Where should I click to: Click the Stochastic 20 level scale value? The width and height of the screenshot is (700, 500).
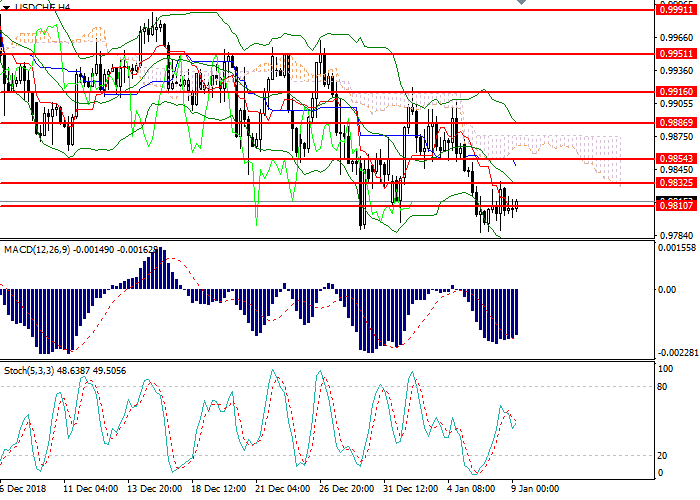[662, 454]
